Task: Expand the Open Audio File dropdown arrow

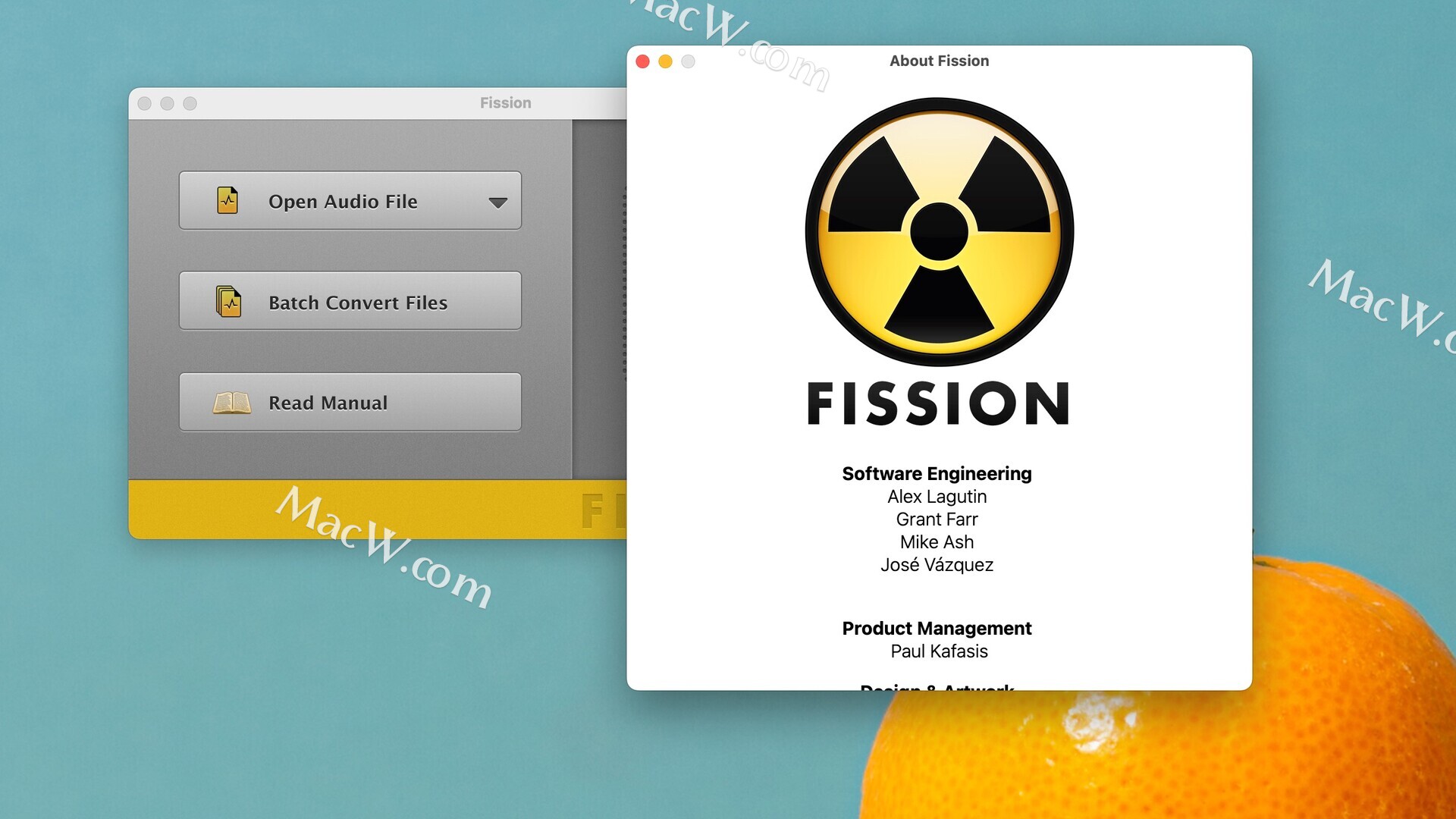Action: [x=498, y=202]
